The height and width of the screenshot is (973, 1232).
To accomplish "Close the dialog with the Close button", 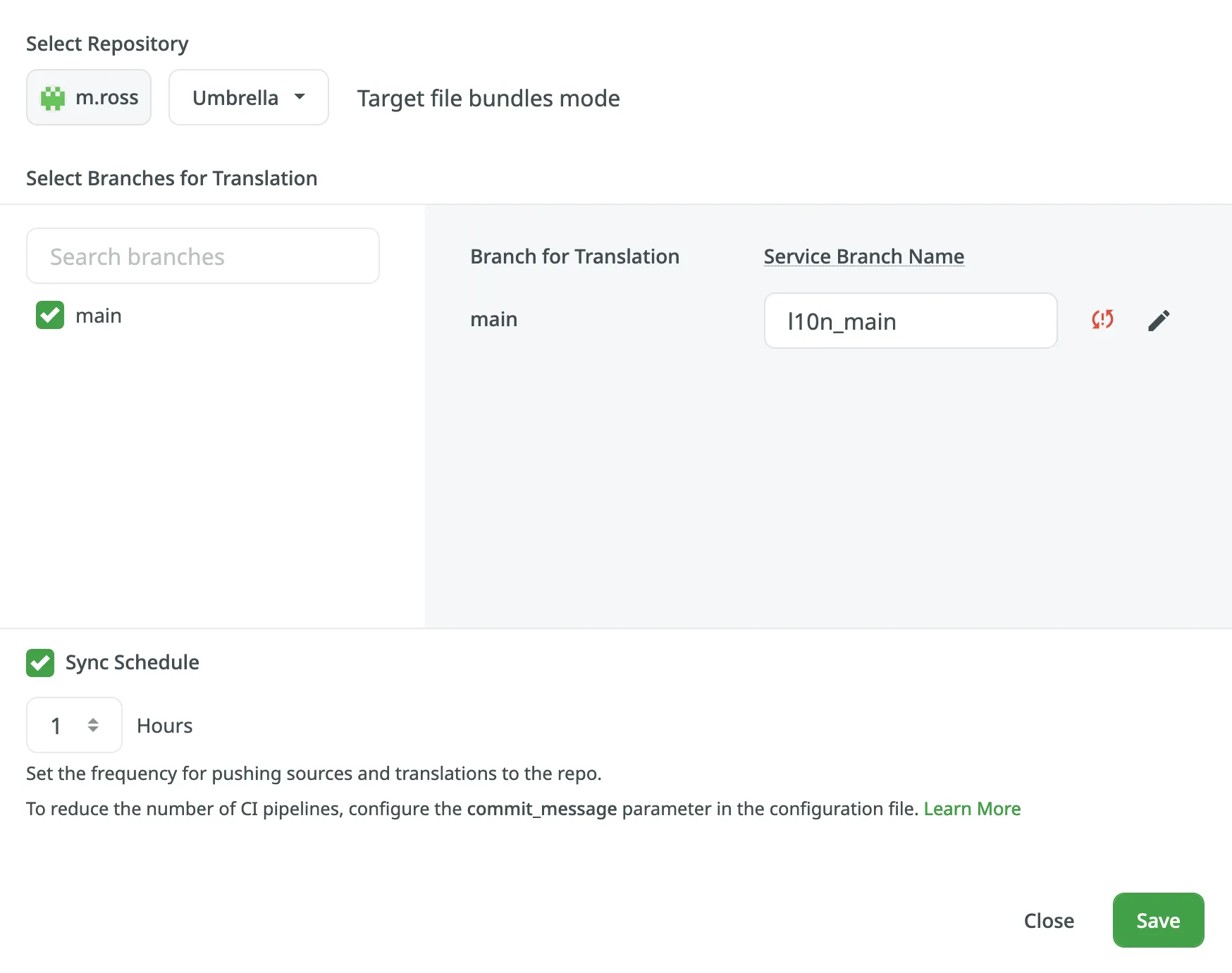I will tap(1049, 920).
